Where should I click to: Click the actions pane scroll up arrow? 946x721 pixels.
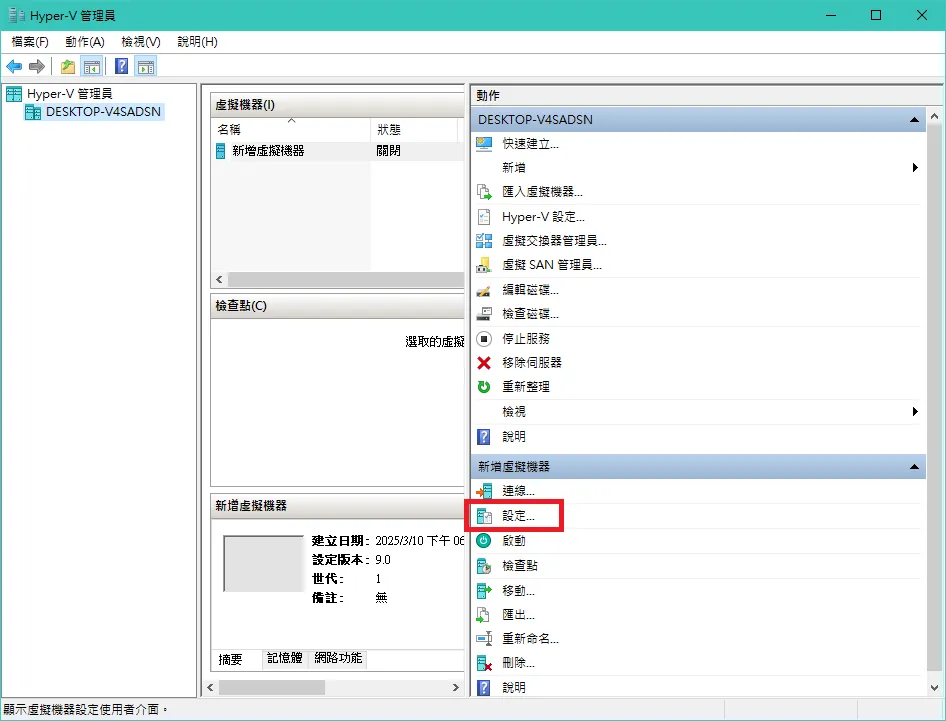point(935,115)
